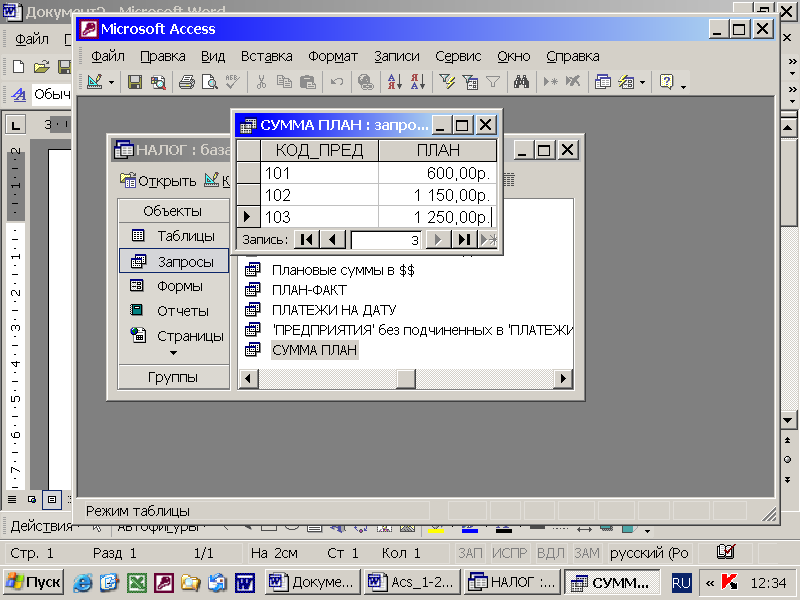Viewport: 800px width, 600px height.
Task: Apply Filter by Selection icon
Action: pos(447,82)
